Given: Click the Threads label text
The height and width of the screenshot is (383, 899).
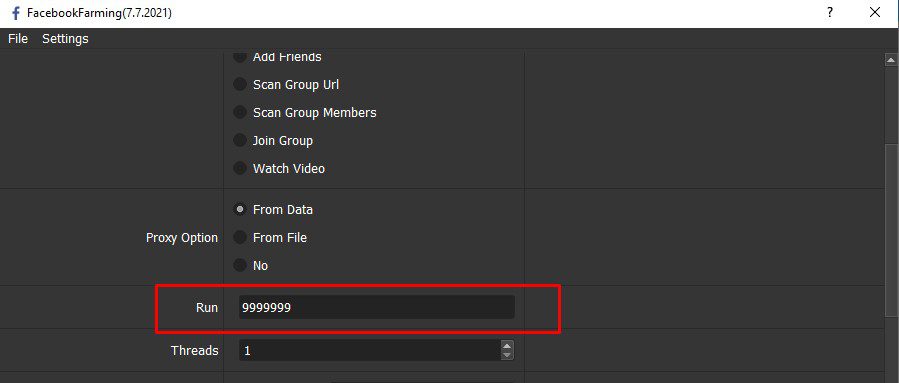Looking at the screenshot, I should tap(194, 350).
